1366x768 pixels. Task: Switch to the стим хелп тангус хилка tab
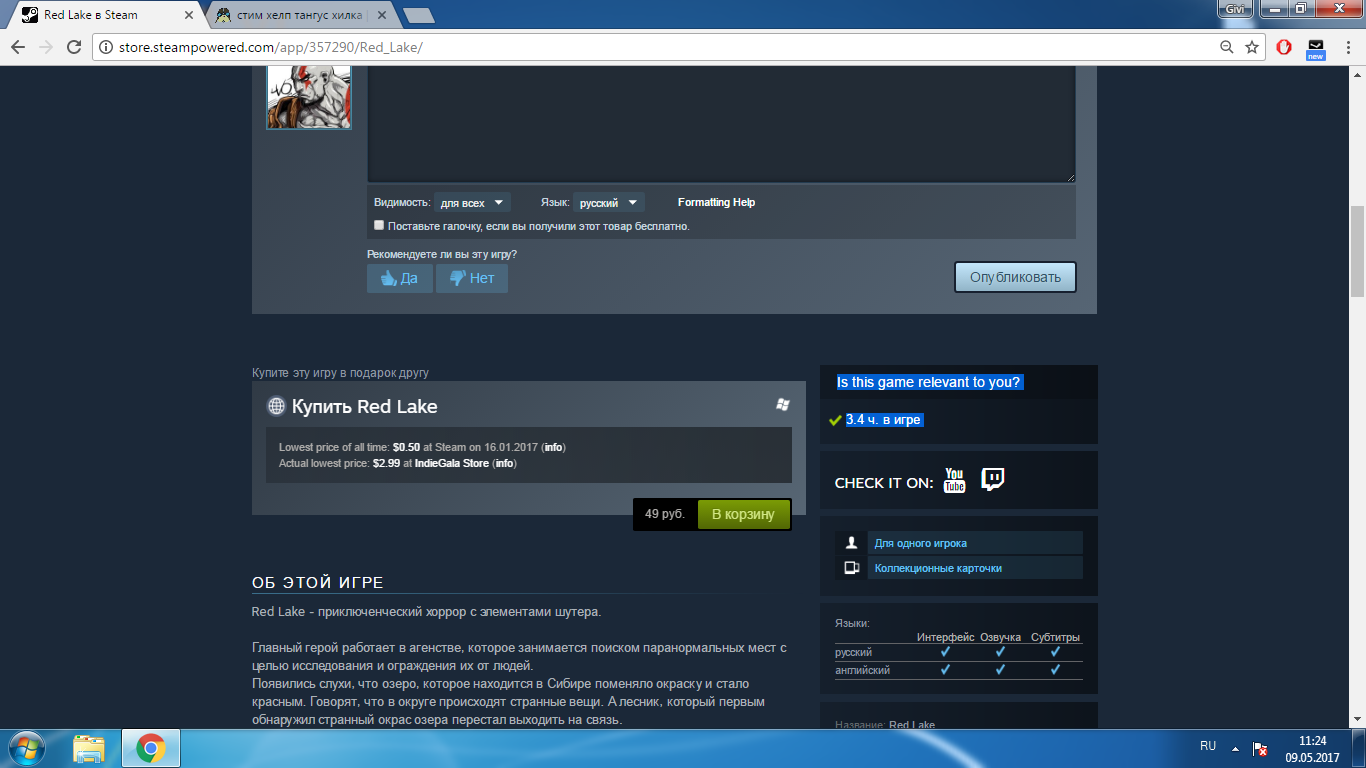298,15
